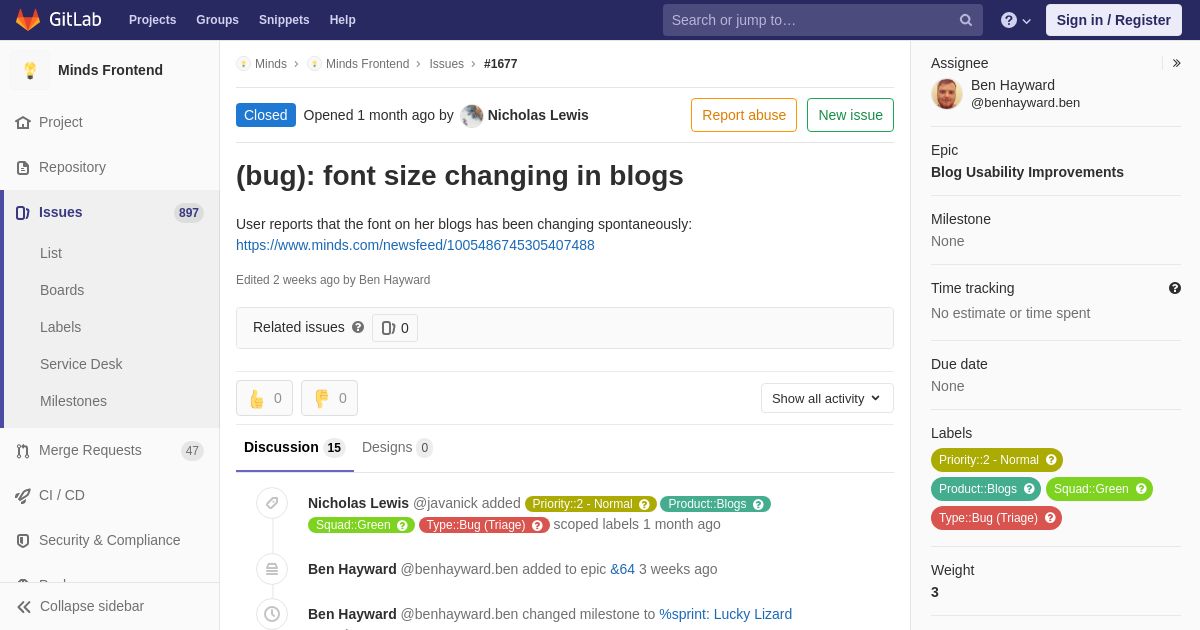Click the label activity timeline icon

click(x=272, y=503)
